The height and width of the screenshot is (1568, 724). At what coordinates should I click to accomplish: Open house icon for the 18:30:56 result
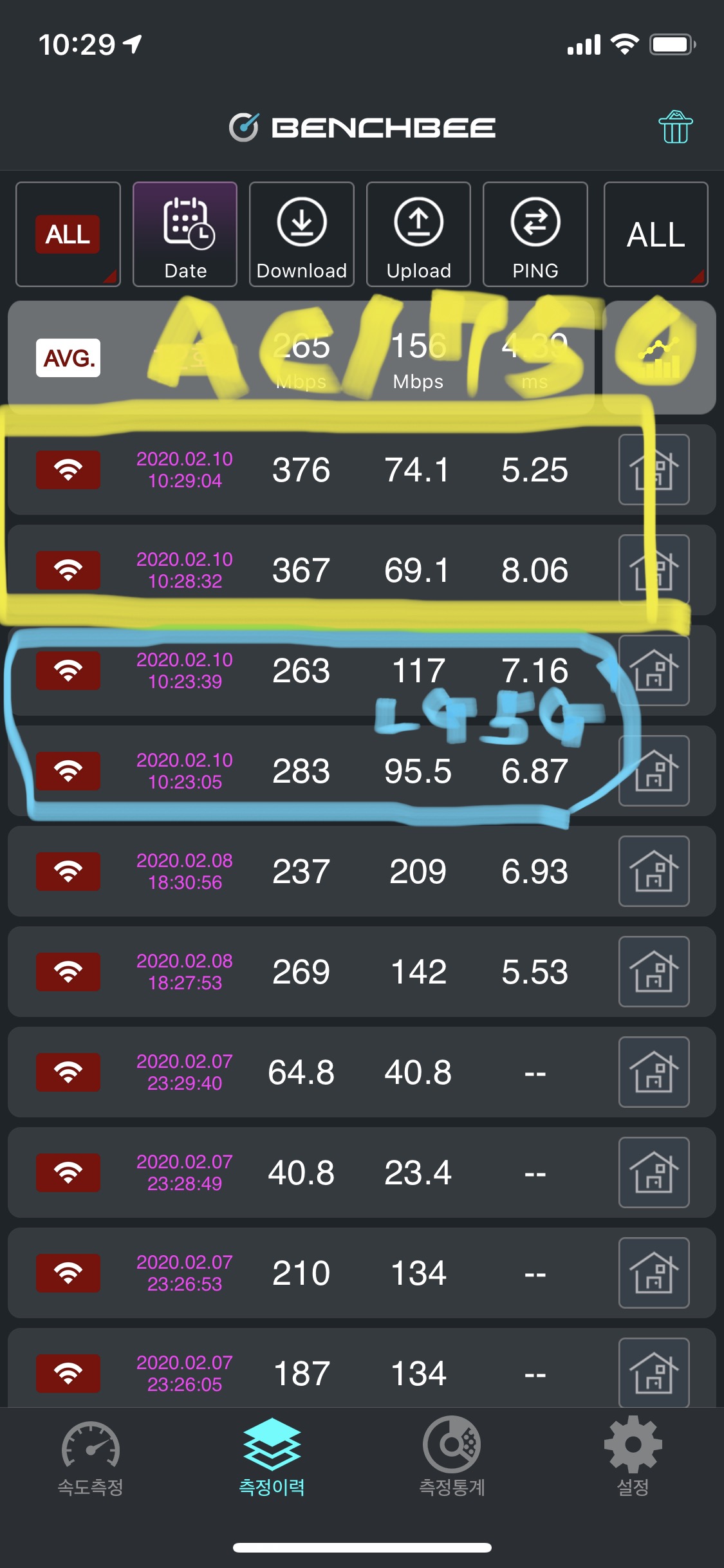coord(654,871)
